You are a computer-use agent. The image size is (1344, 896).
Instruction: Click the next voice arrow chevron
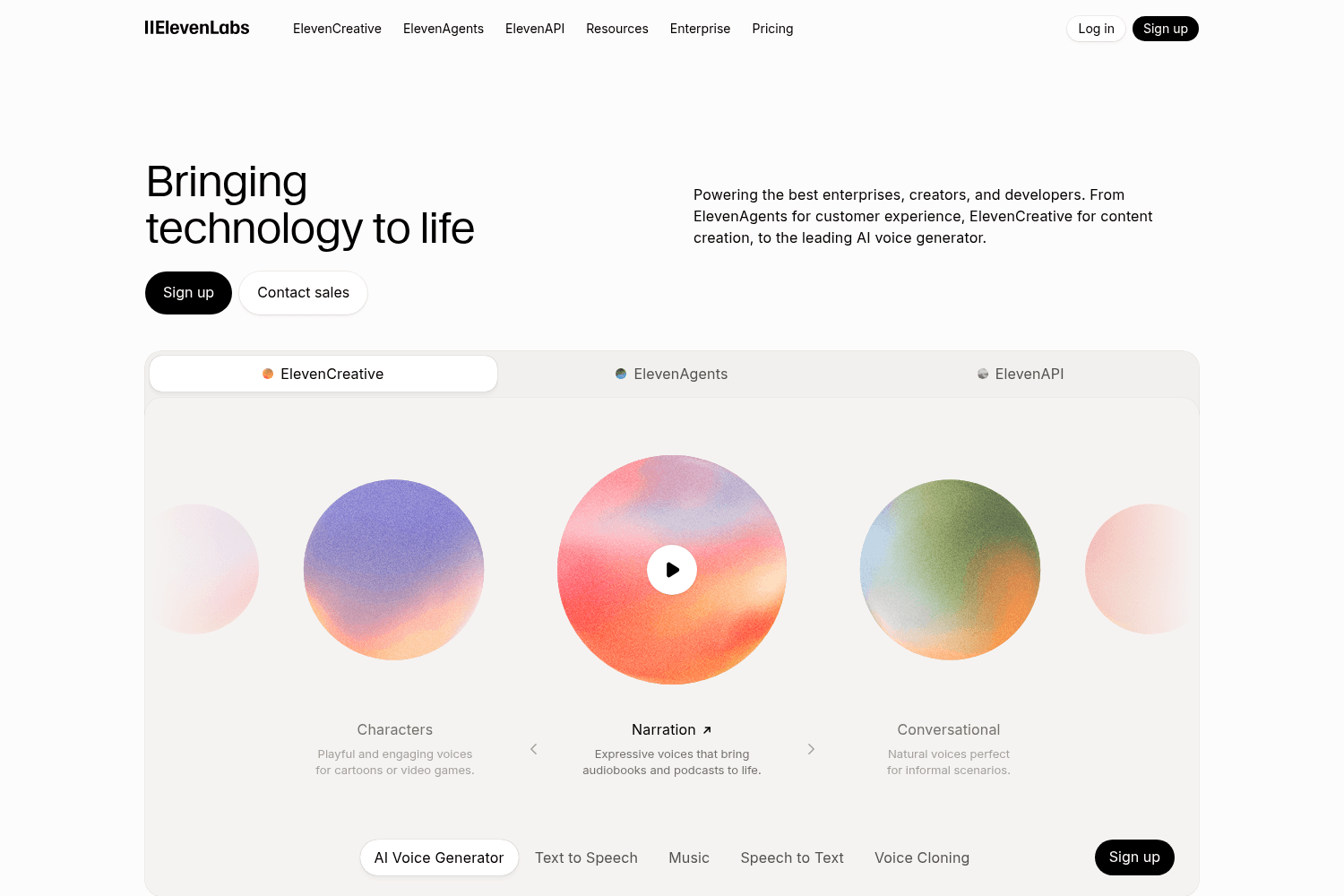[x=811, y=749]
